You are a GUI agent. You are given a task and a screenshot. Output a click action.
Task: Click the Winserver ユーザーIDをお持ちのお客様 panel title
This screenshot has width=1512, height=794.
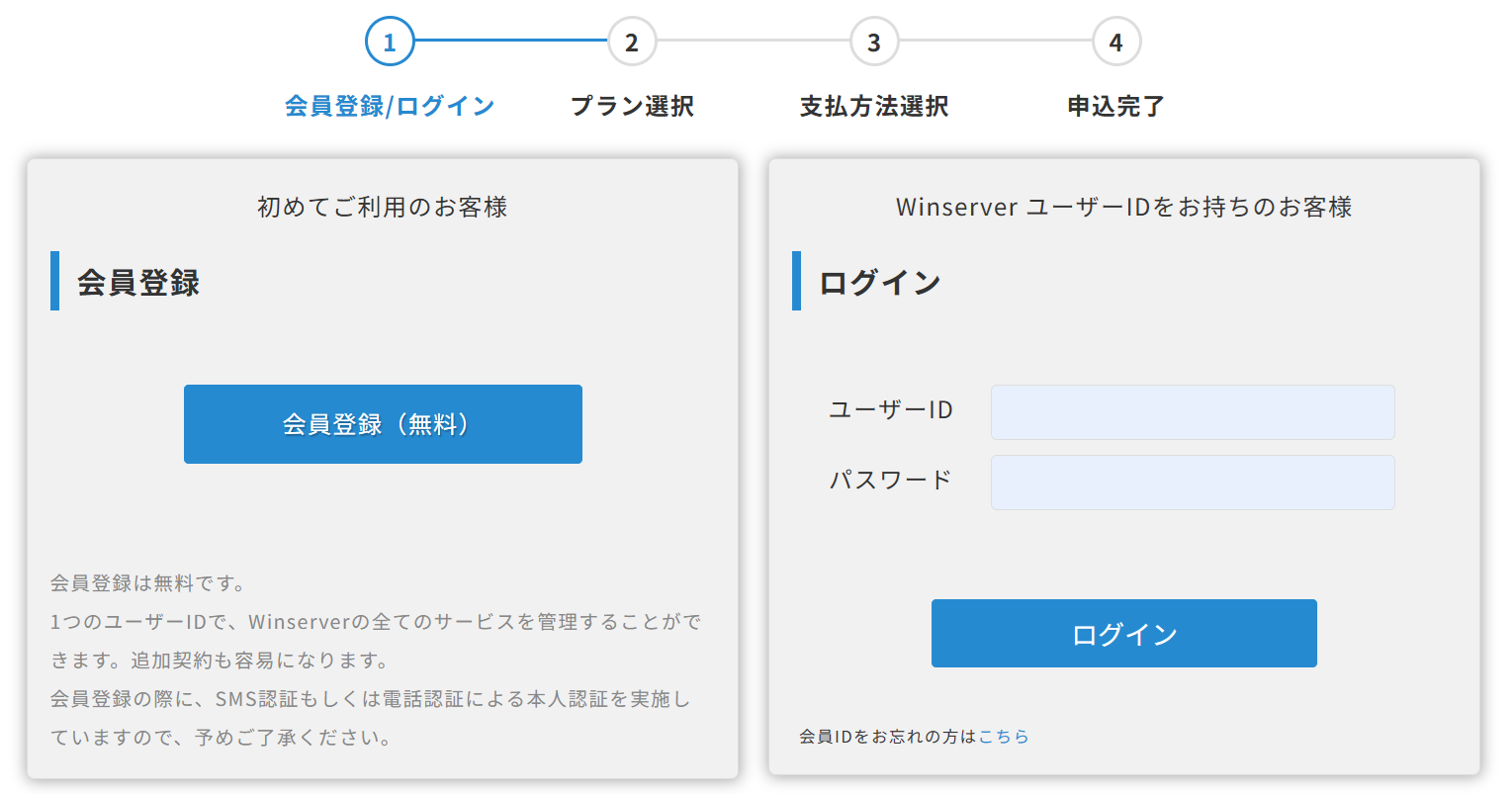point(1123,207)
